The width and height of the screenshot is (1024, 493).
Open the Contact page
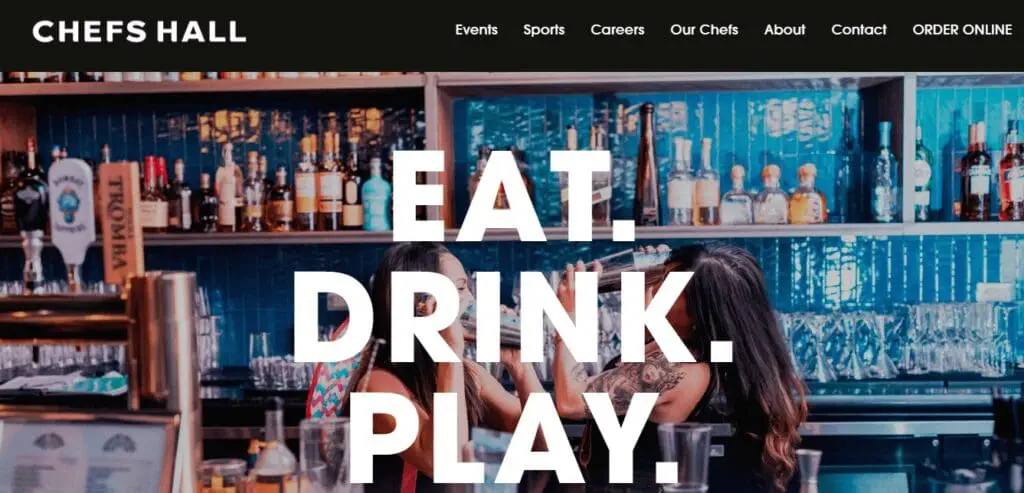pyautogui.click(x=859, y=29)
